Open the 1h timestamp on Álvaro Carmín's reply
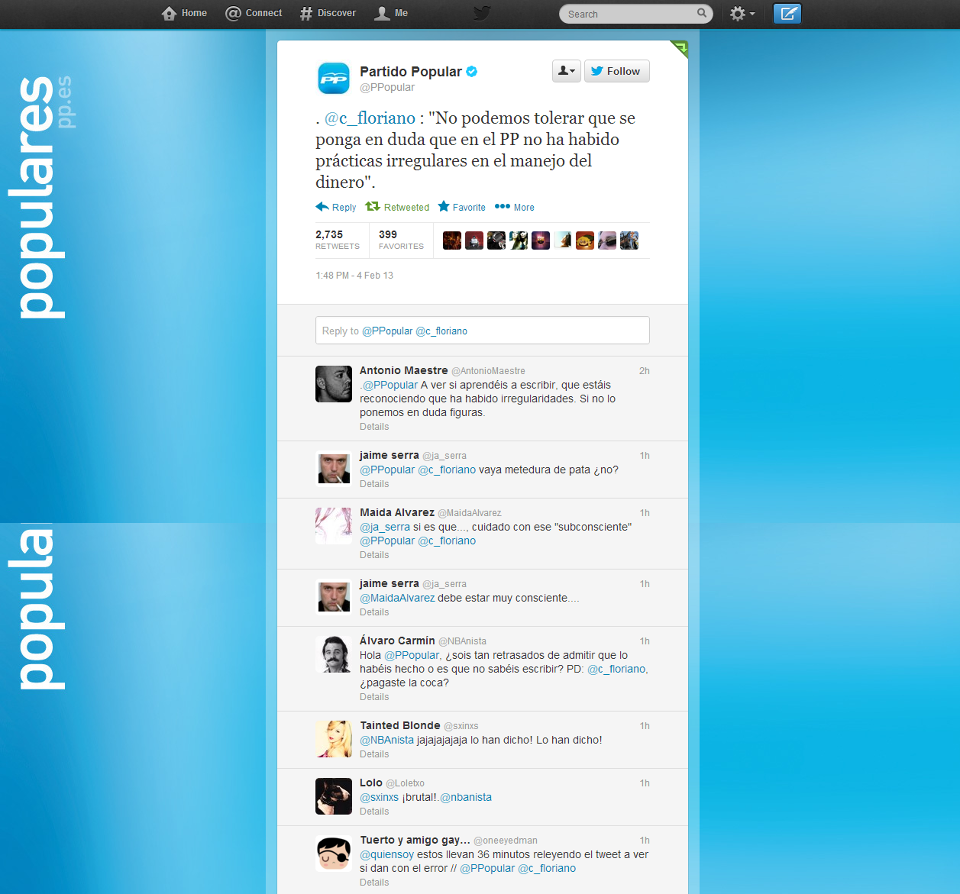Image resolution: width=960 pixels, height=894 pixels. (x=645, y=641)
